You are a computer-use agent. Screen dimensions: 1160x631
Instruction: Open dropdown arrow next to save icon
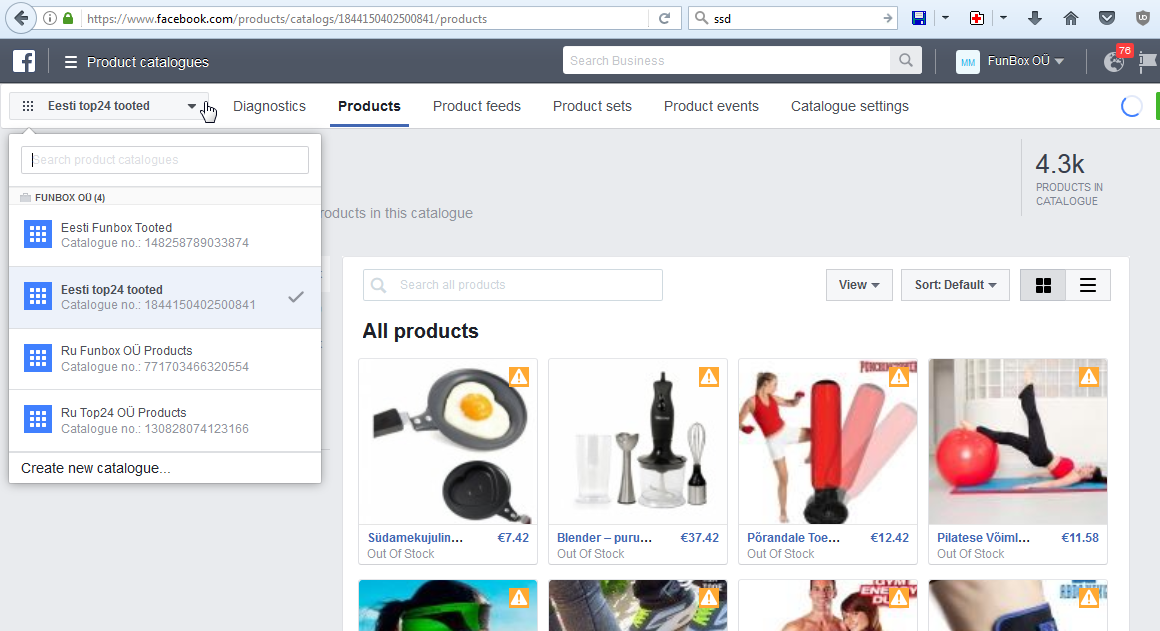(x=945, y=18)
